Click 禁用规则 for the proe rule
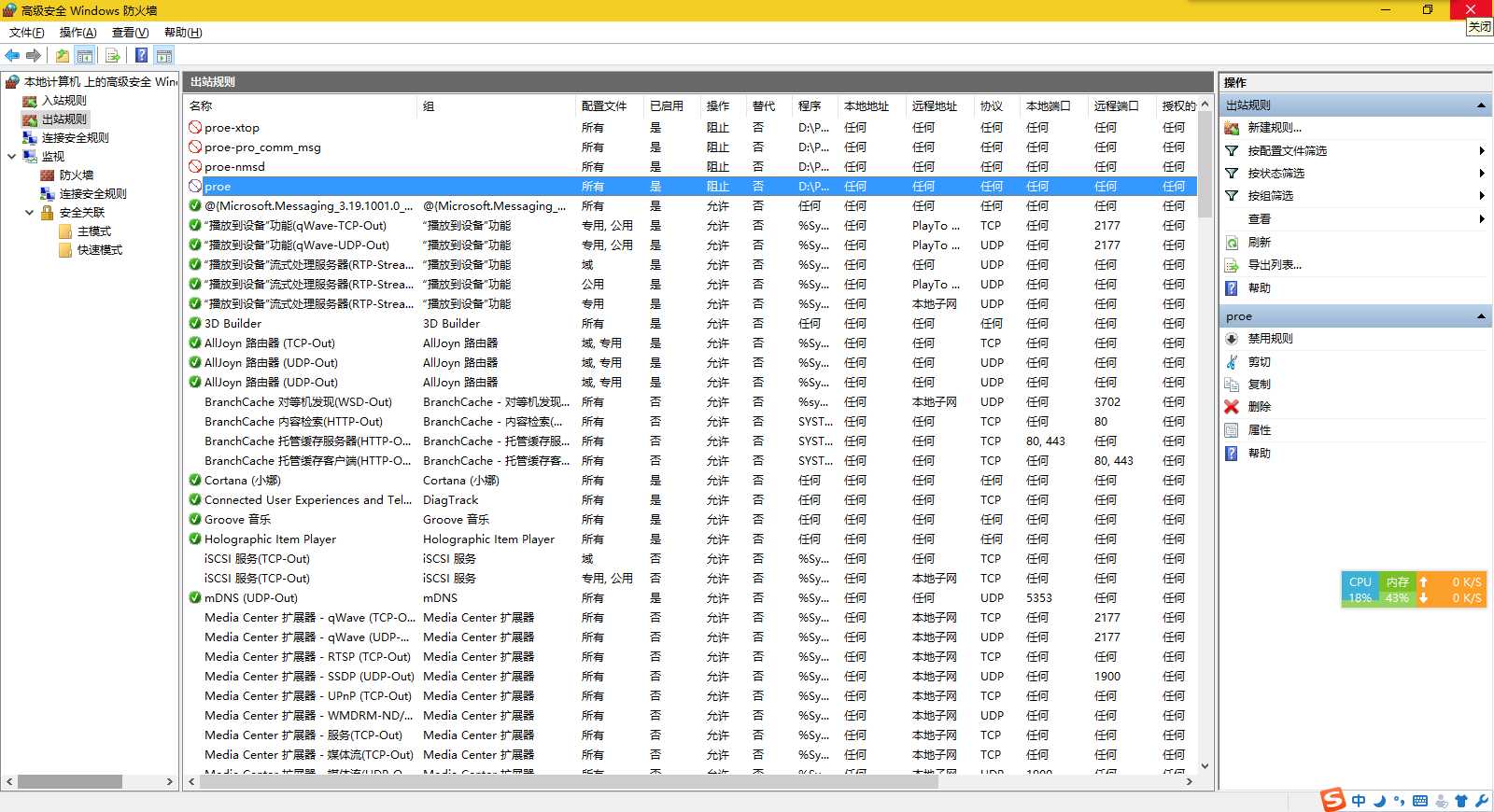 1270,339
